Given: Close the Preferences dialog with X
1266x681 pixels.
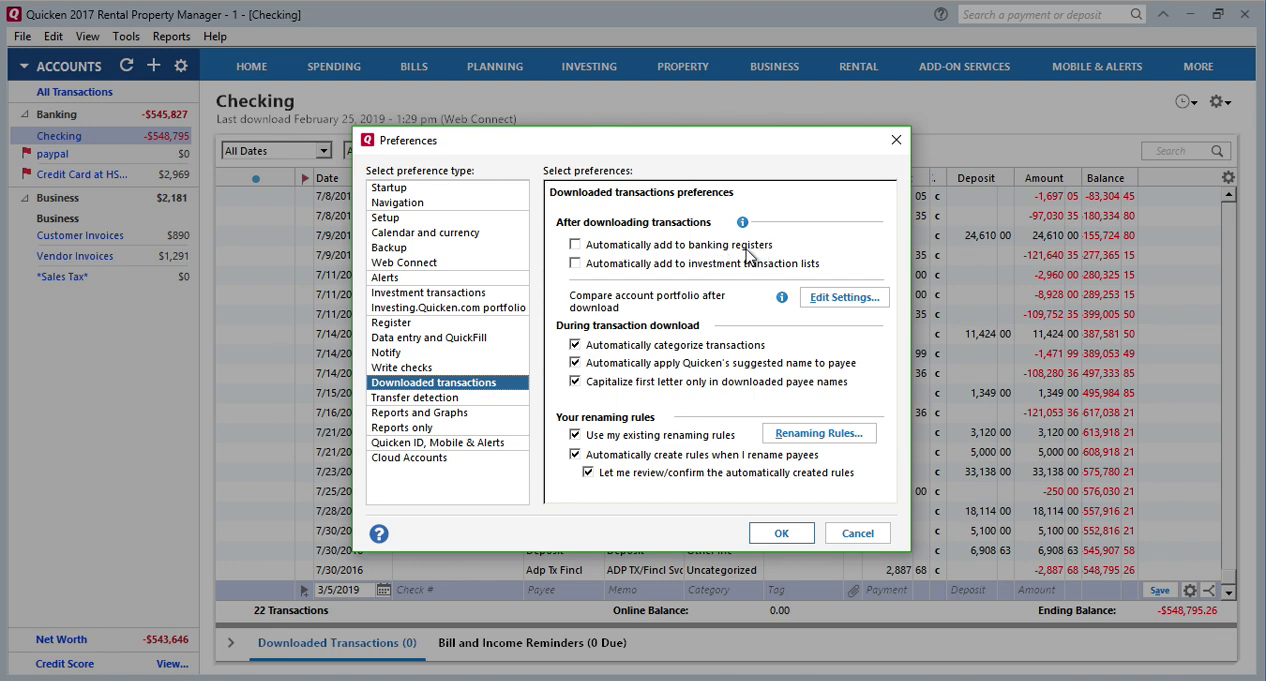Looking at the screenshot, I should click(896, 140).
